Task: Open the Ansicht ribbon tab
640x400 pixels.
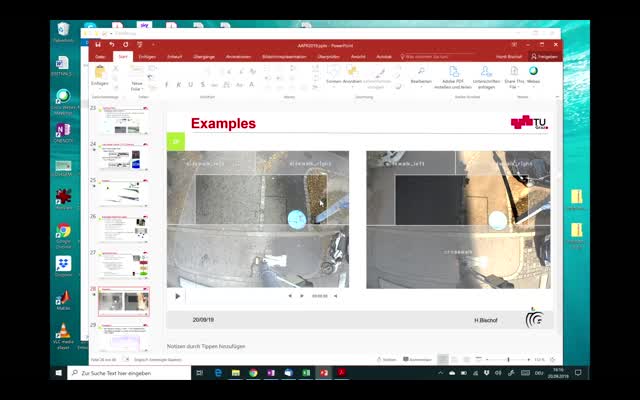Action: click(358, 57)
